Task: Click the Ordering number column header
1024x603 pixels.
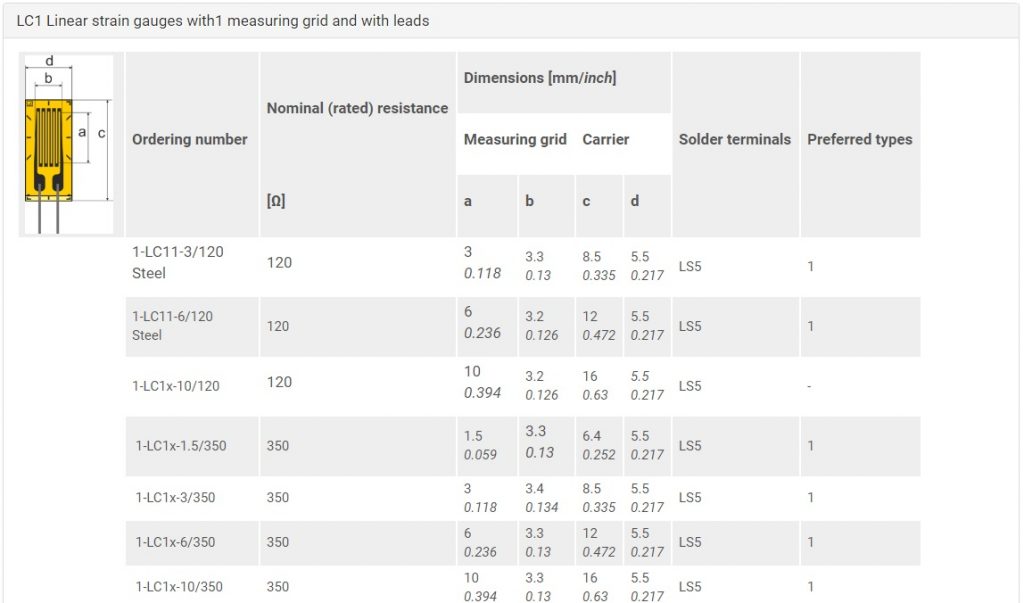Action: click(x=190, y=139)
